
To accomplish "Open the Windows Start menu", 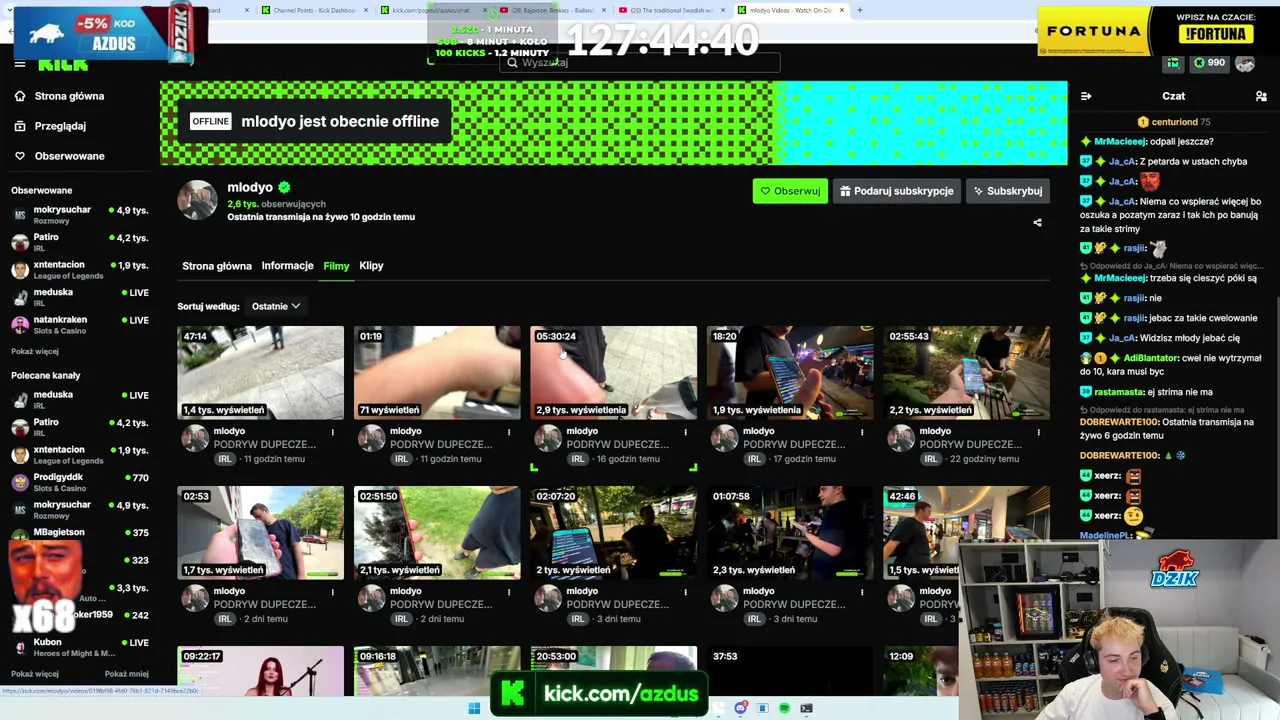I will 474,708.
